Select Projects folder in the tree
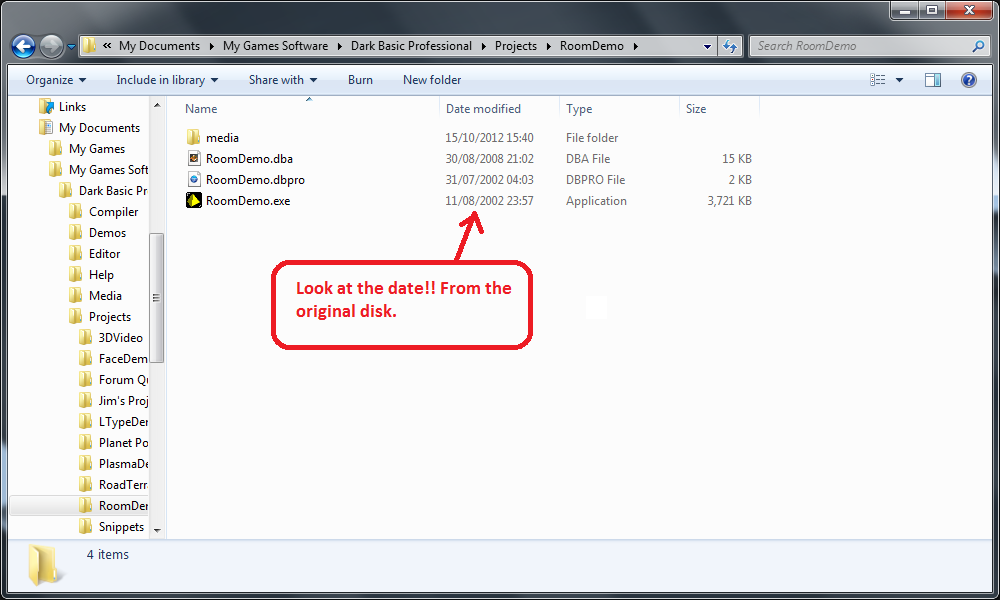Screen dimensions: 1000x601 pyautogui.click(x=110, y=317)
